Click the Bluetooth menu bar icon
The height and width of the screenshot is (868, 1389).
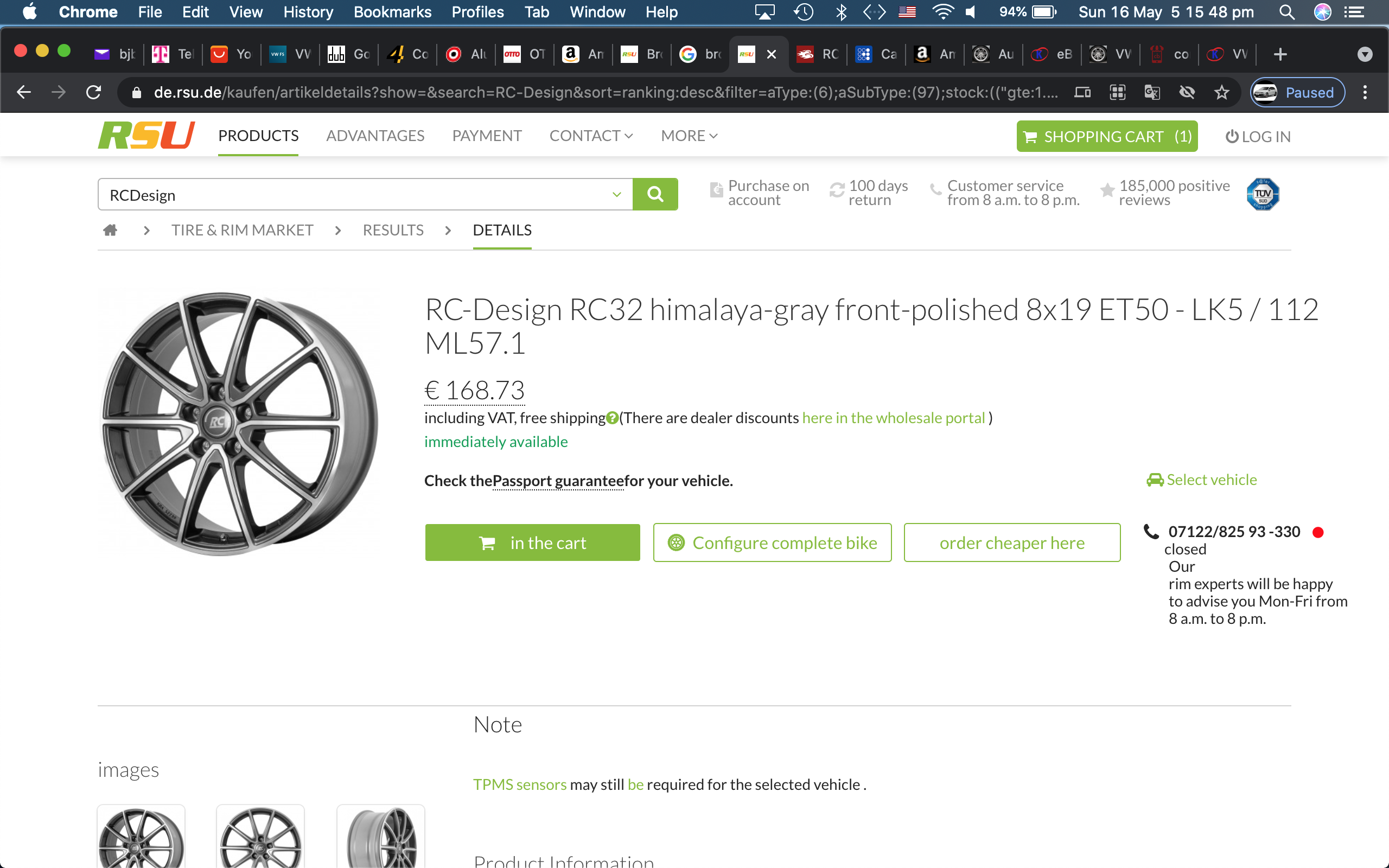tap(842, 12)
